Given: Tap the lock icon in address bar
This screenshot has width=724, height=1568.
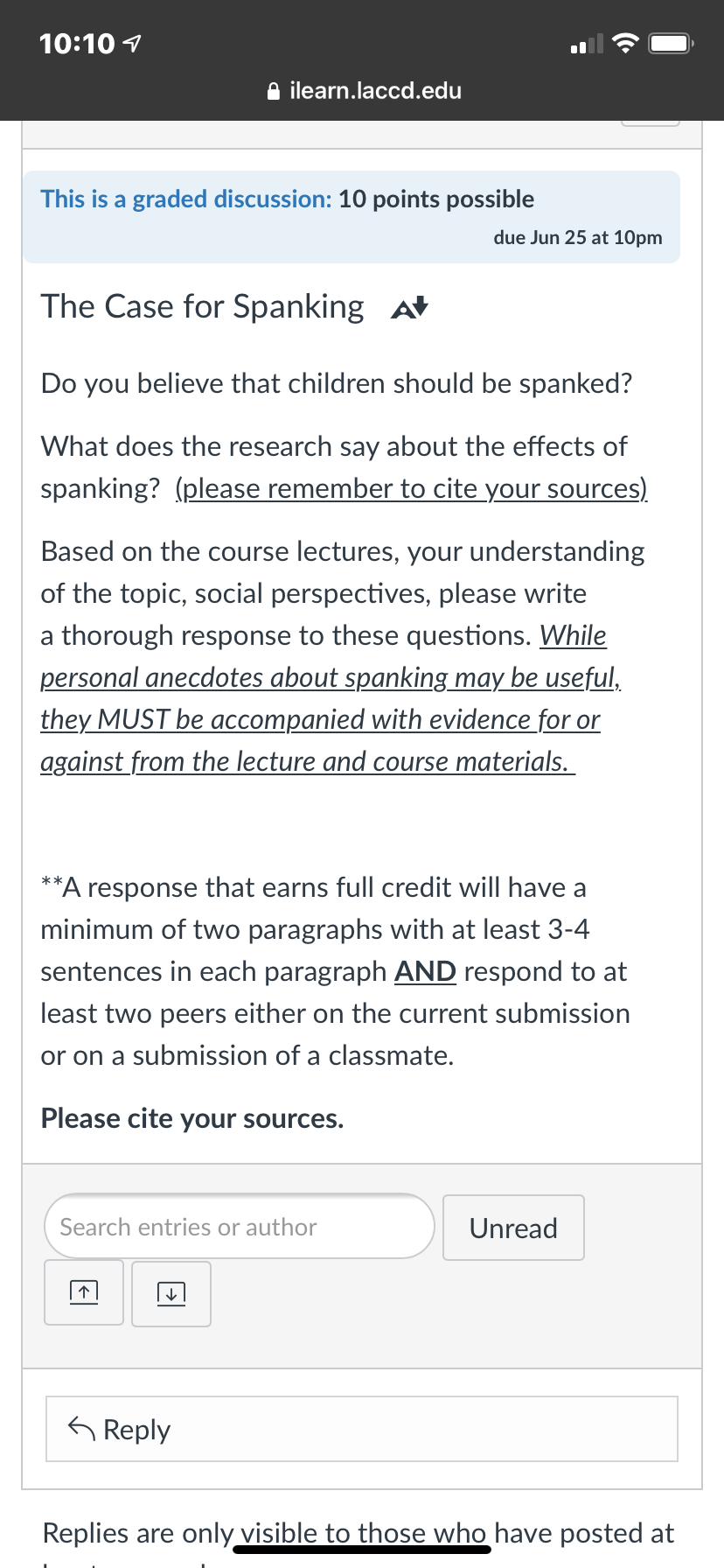Looking at the screenshot, I should point(274,91).
